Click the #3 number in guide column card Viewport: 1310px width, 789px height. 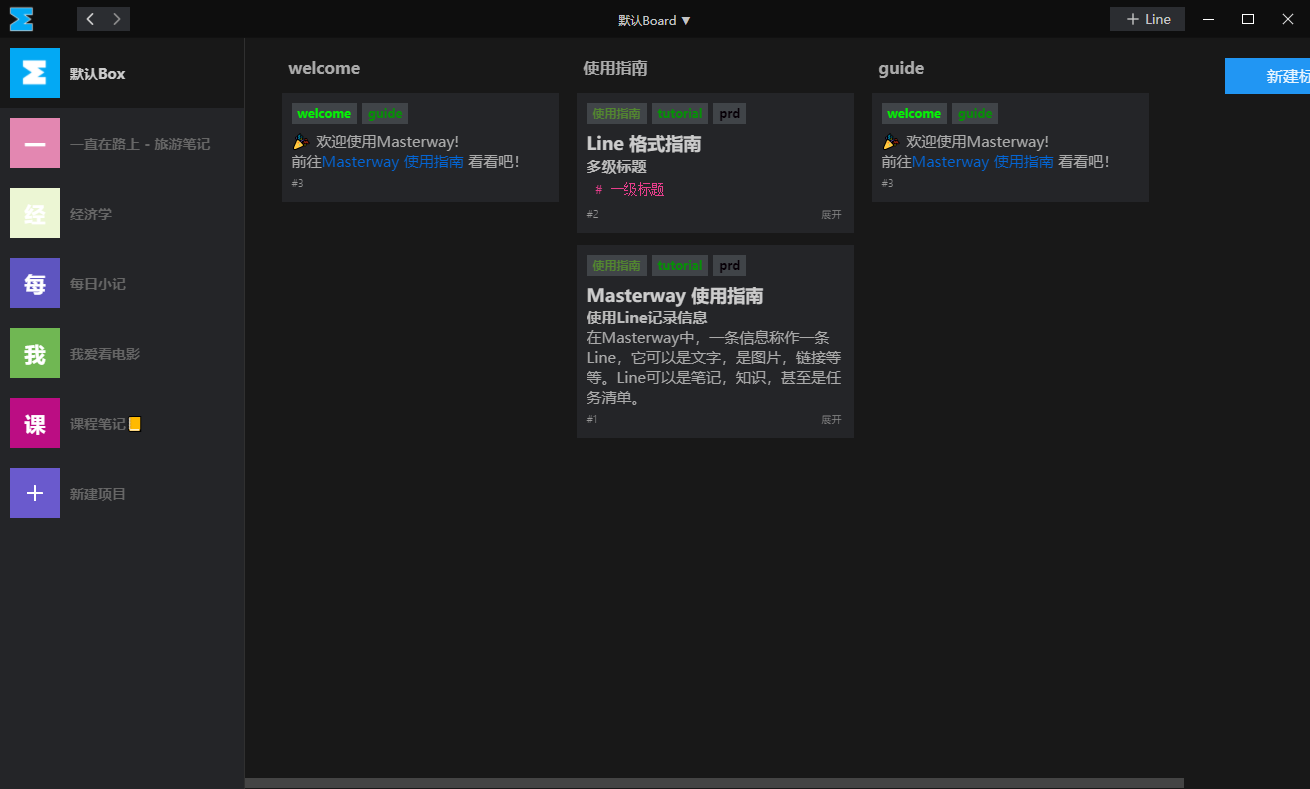pyautogui.click(x=888, y=184)
